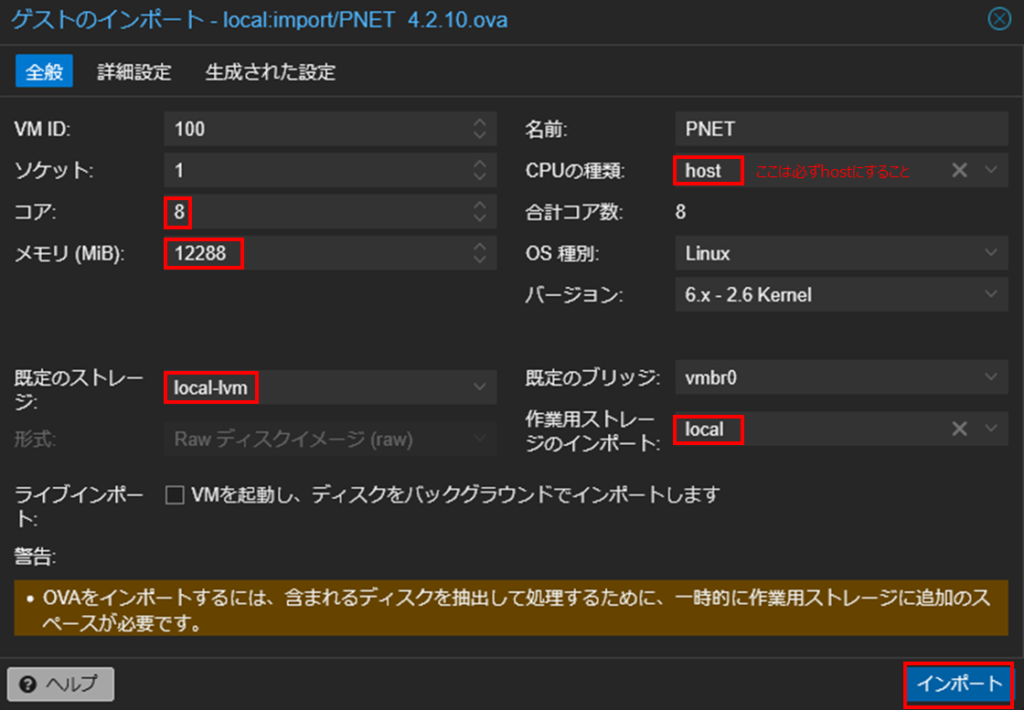Click the core count spinner arrows

[x=480, y=212]
